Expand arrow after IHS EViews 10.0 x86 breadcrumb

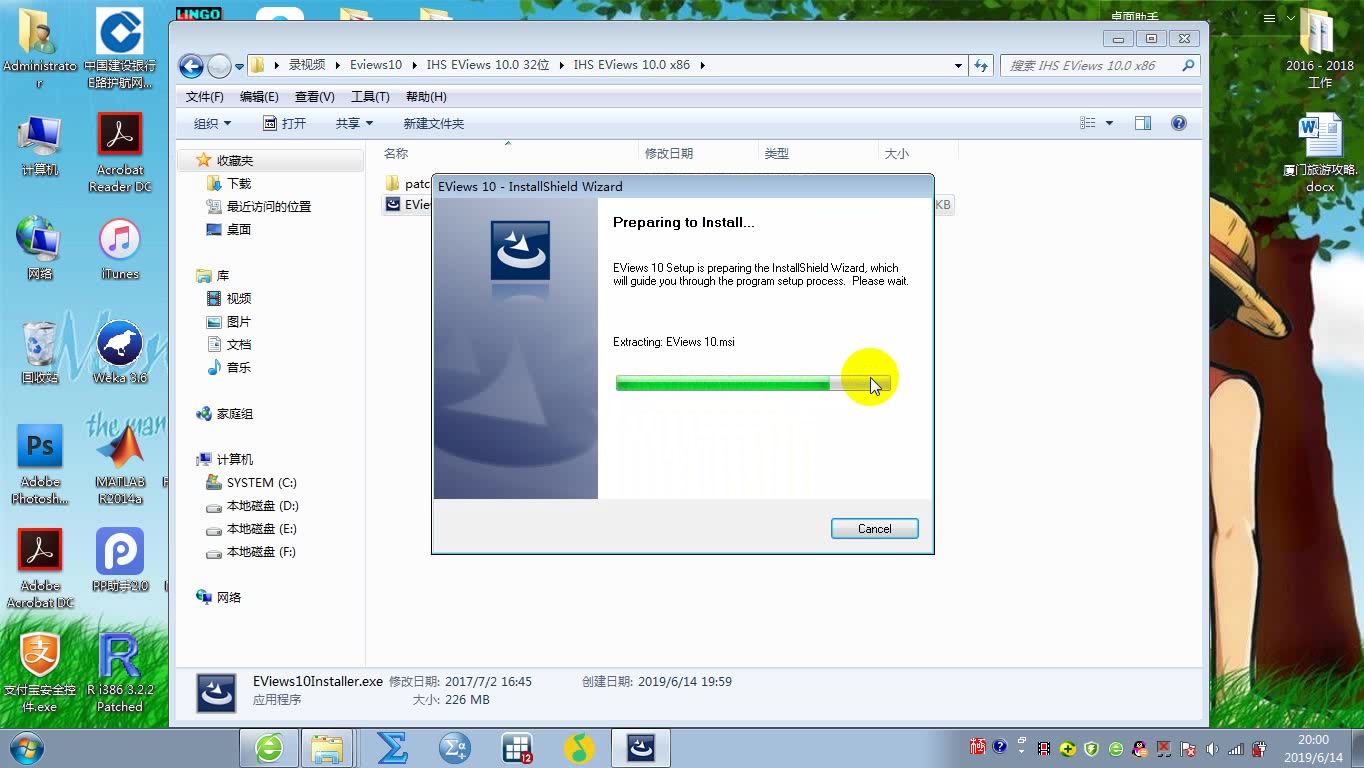(702, 65)
